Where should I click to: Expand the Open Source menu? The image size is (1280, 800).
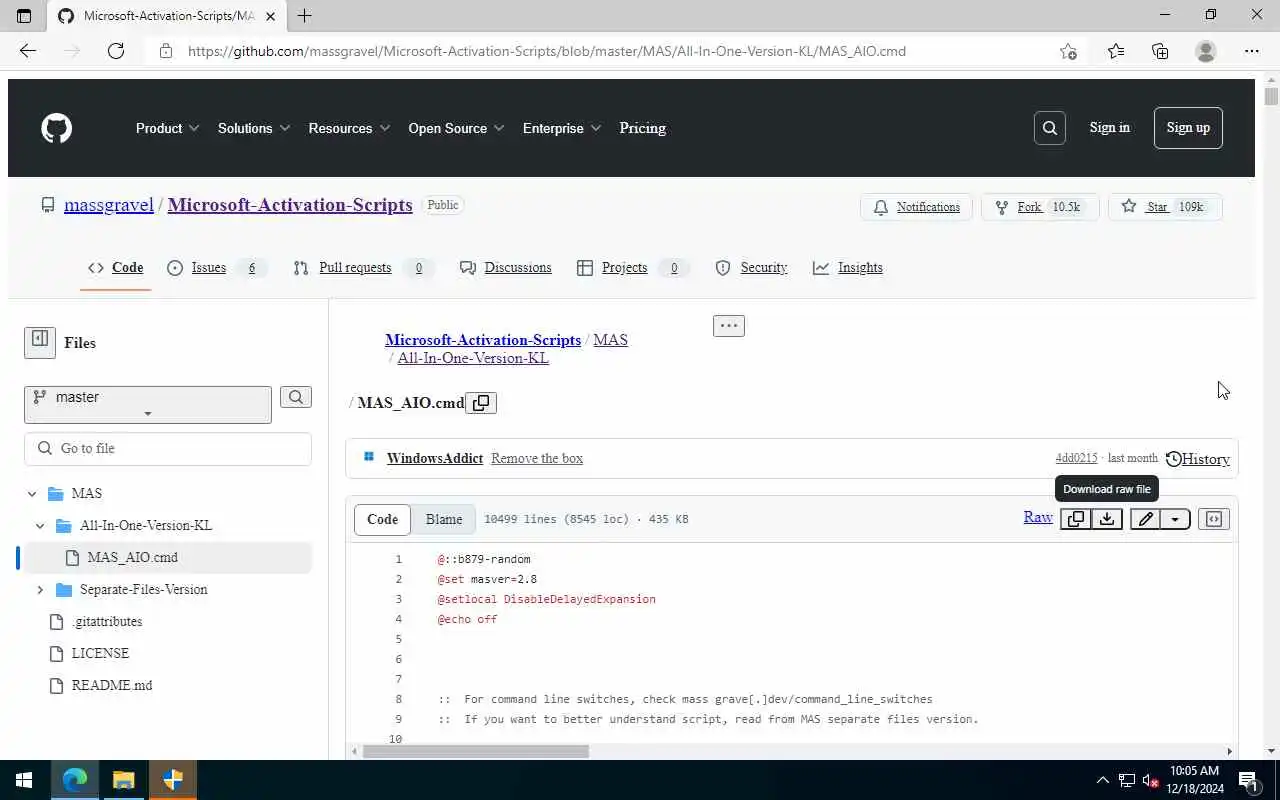pyautogui.click(x=456, y=128)
